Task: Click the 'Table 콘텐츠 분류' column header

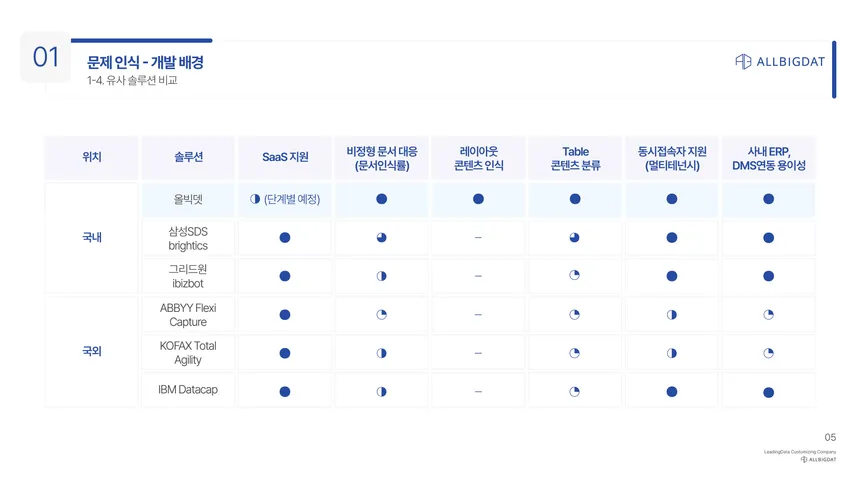Action: point(575,158)
